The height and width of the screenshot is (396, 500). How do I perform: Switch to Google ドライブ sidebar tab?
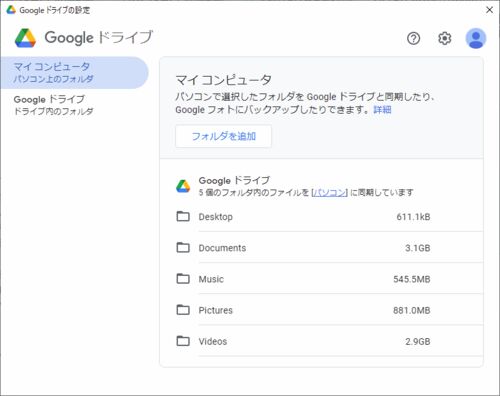pos(74,105)
